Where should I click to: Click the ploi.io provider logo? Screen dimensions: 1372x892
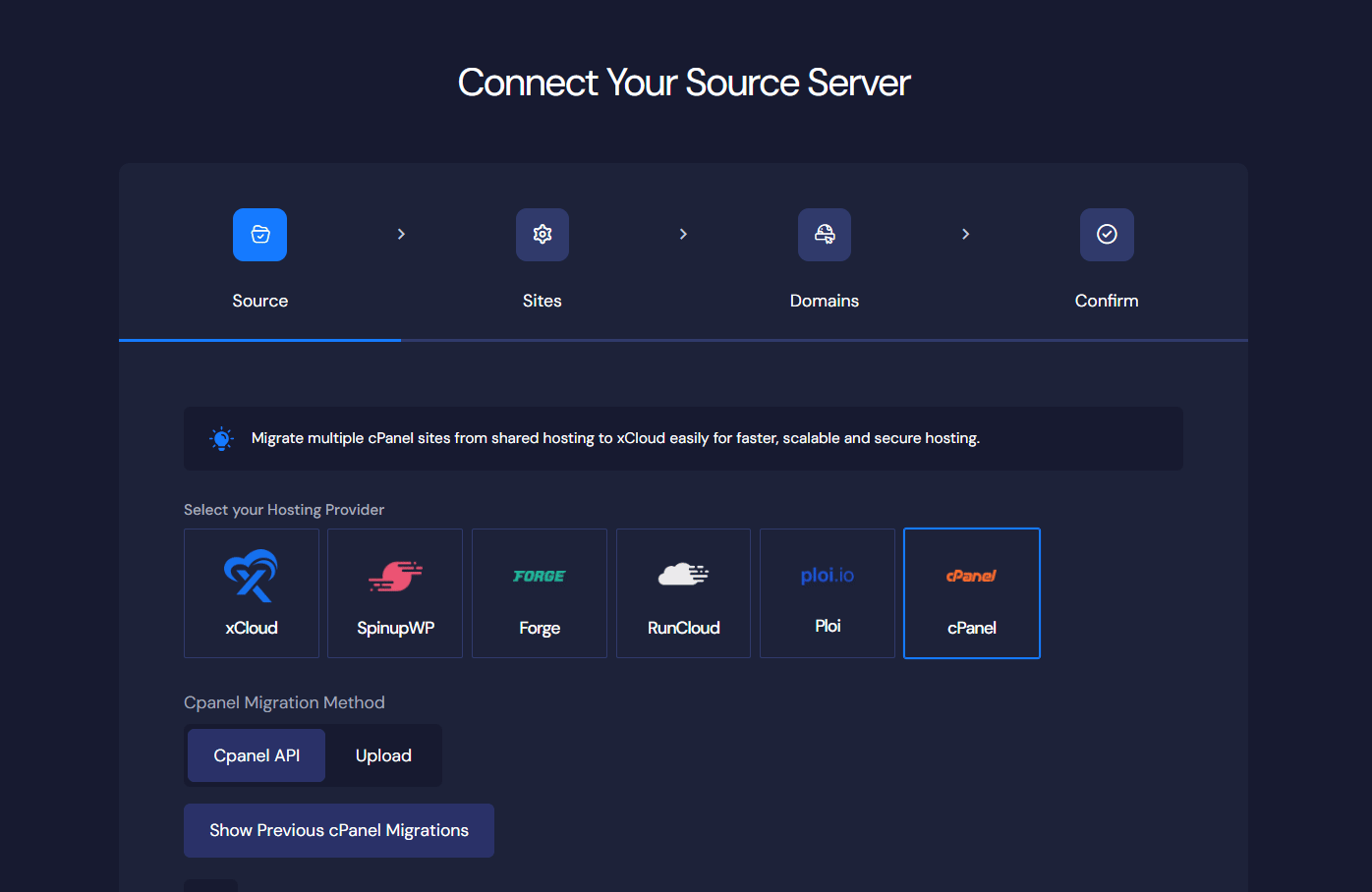pyautogui.click(x=827, y=575)
